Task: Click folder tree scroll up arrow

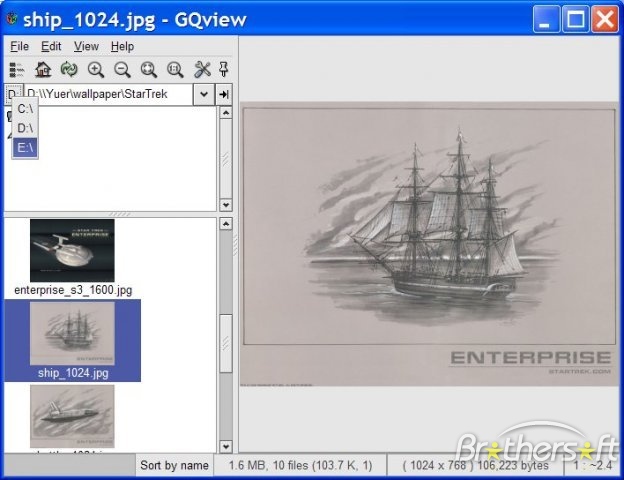Action: pos(226,113)
